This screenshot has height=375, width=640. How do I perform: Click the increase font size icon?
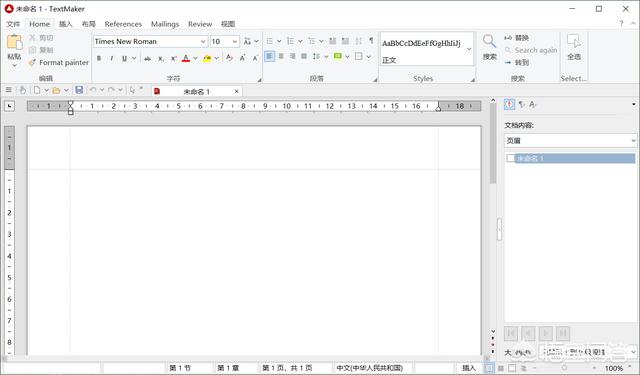(242, 58)
